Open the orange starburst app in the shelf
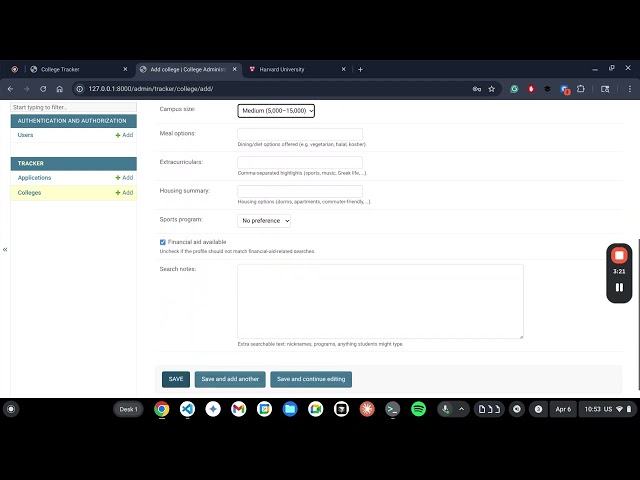The image size is (640, 480). click(x=367, y=409)
